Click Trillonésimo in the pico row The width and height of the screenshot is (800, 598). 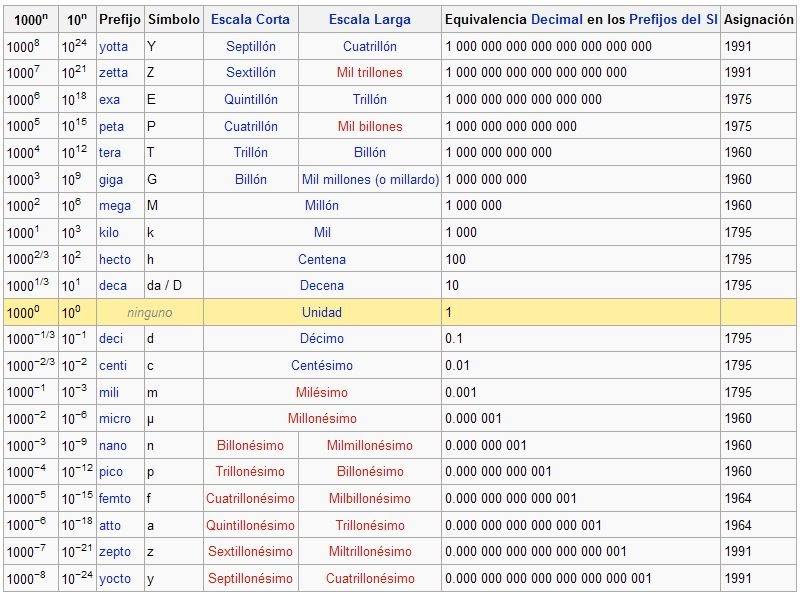(250, 471)
